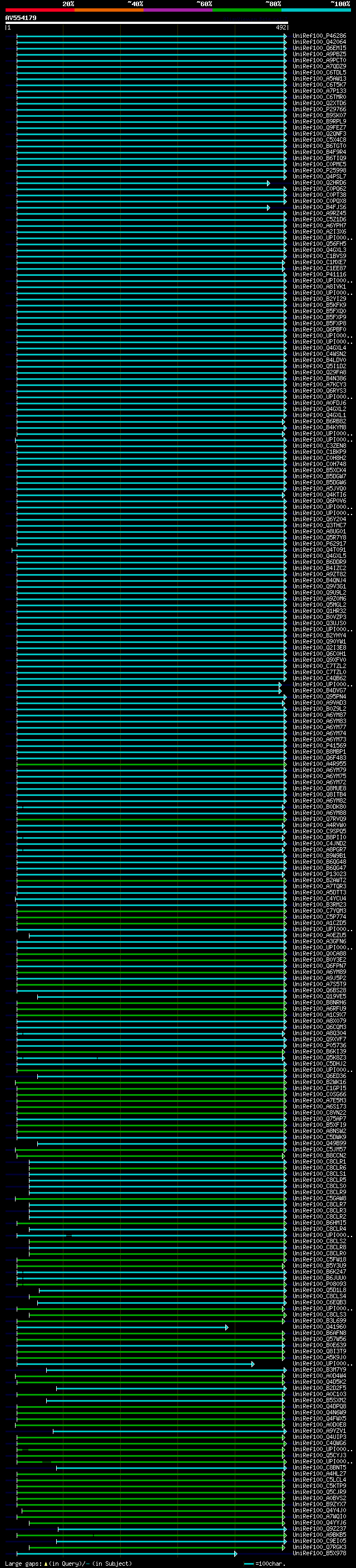Select label UniRef100_C0PQ62

click(319, 189)
